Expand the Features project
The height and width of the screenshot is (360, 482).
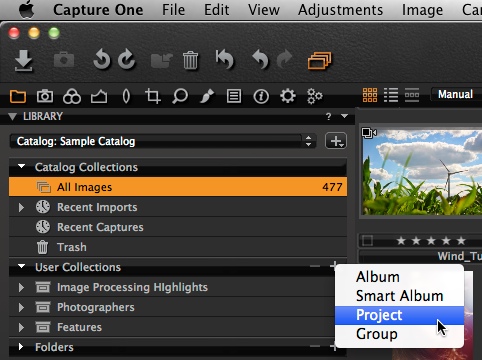pos(21,327)
